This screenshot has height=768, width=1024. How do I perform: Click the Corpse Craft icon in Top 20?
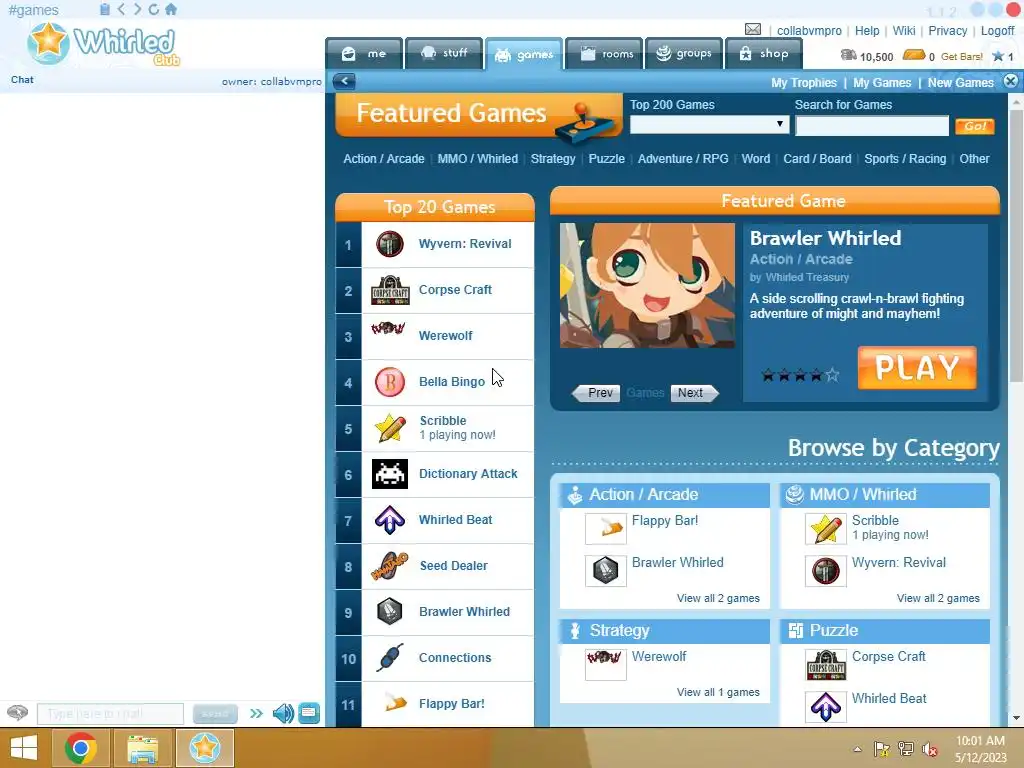pos(390,290)
